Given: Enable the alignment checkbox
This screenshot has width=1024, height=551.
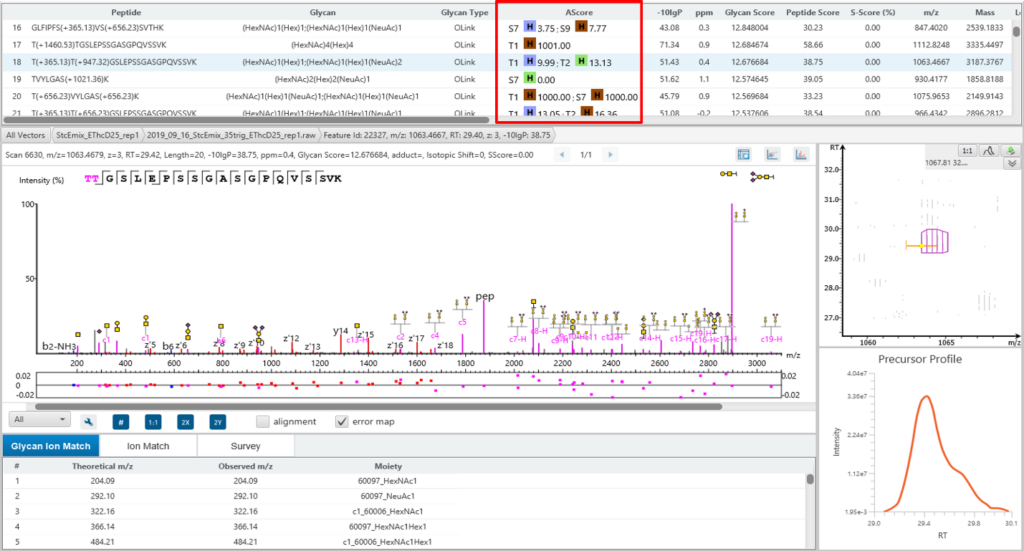Looking at the screenshot, I should coord(263,422).
